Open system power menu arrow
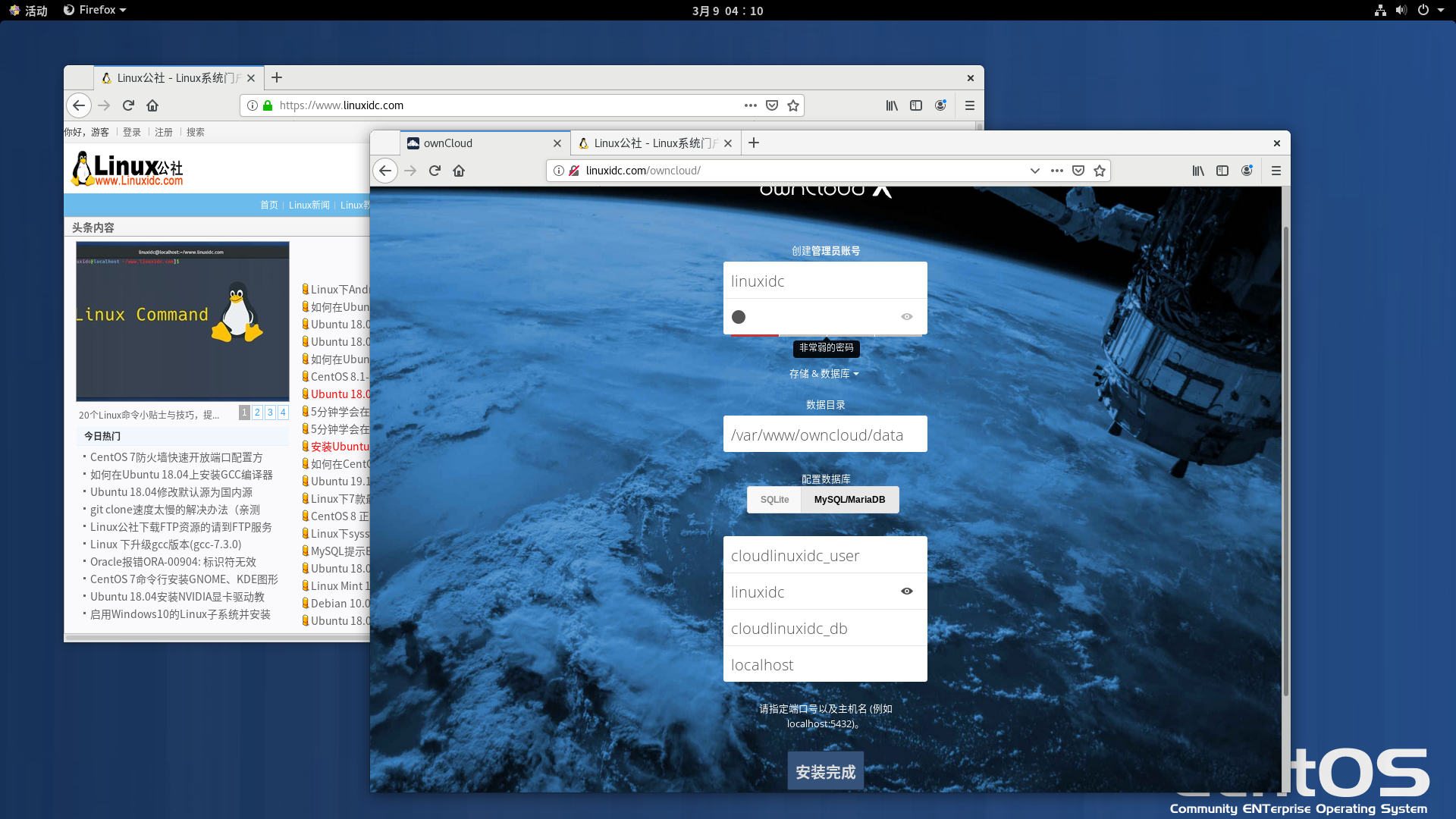The height and width of the screenshot is (819, 1456). point(1441,11)
